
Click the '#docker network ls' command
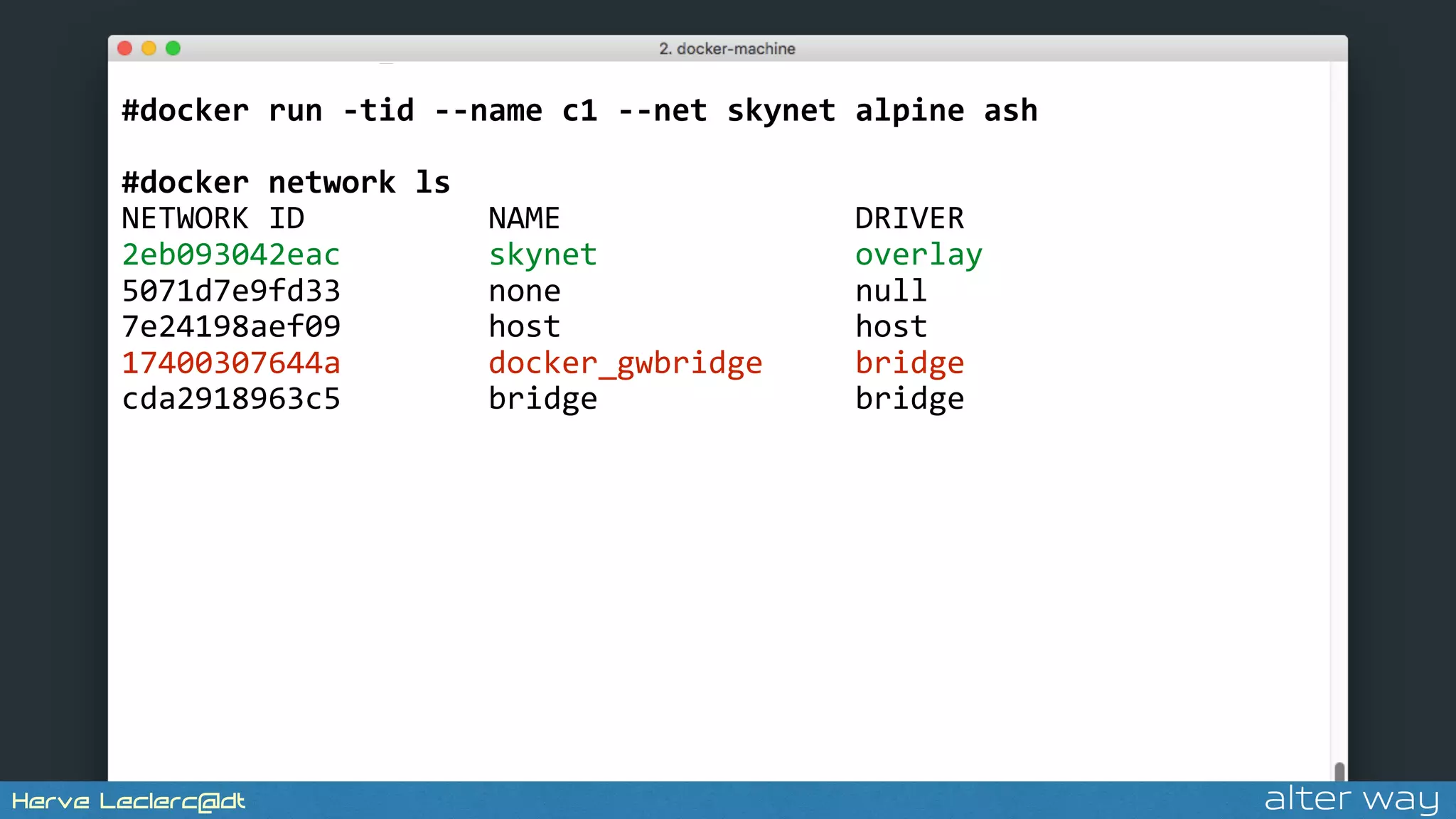coord(286,183)
